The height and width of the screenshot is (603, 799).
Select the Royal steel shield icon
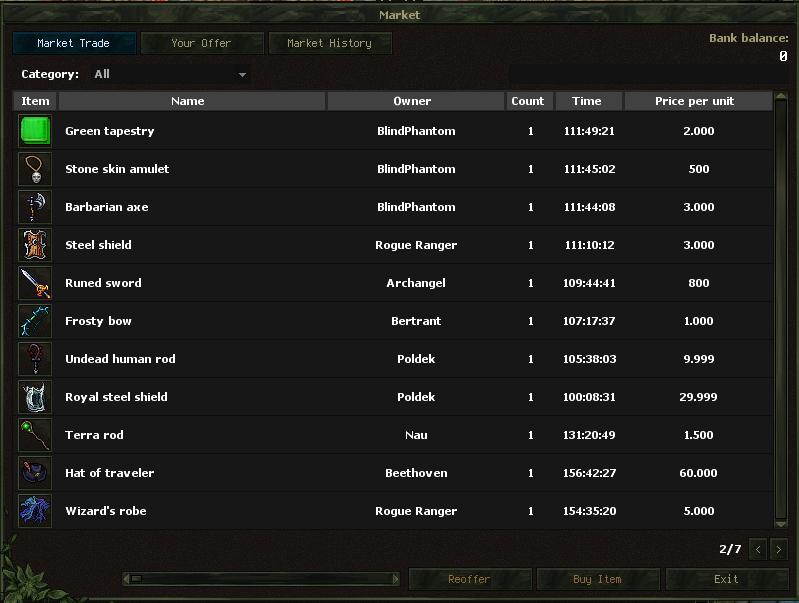(x=35, y=397)
